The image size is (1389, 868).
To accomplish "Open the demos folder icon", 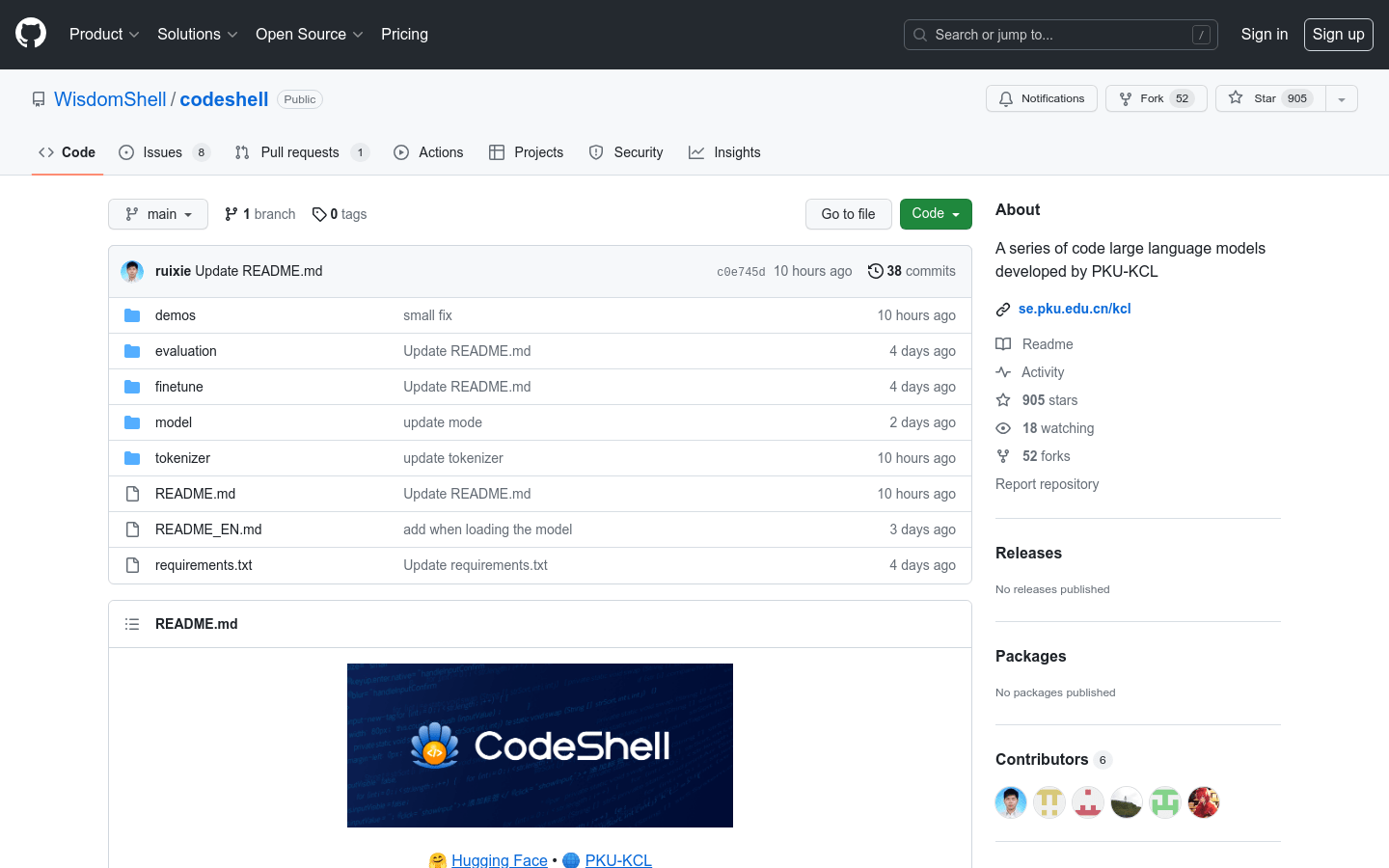I will tap(132, 315).
